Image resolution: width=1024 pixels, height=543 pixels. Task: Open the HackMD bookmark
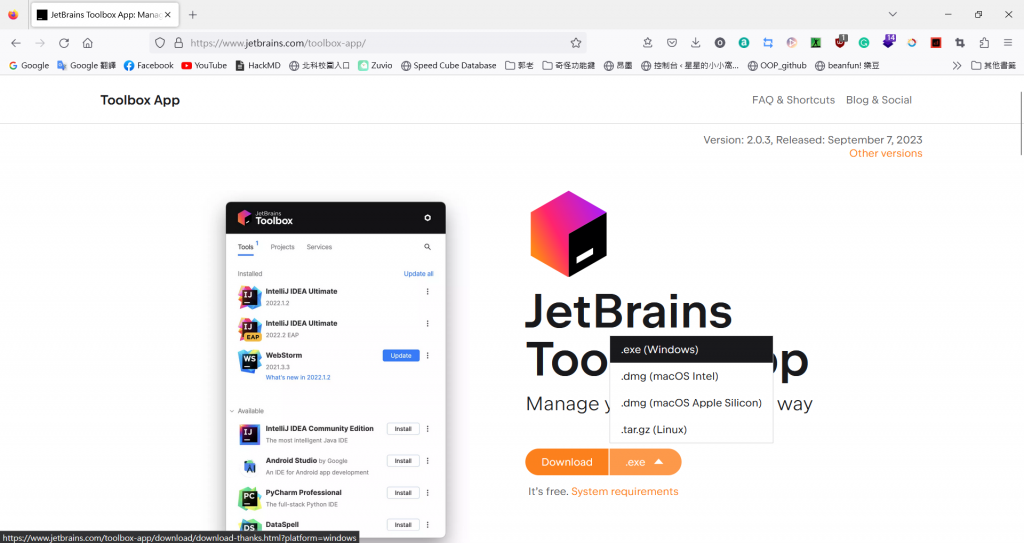(257, 65)
